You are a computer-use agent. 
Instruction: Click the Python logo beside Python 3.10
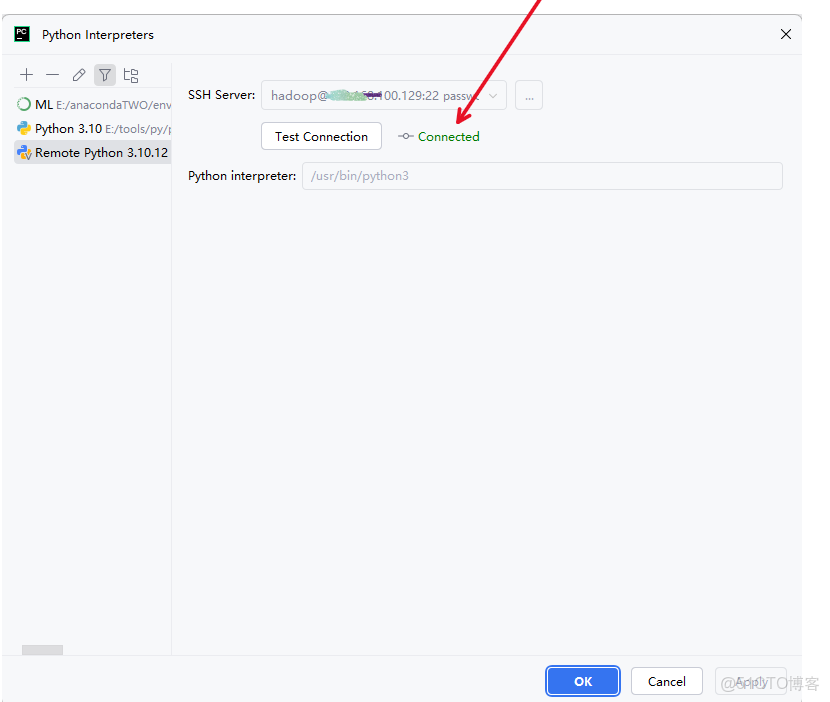click(x=22, y=128)
